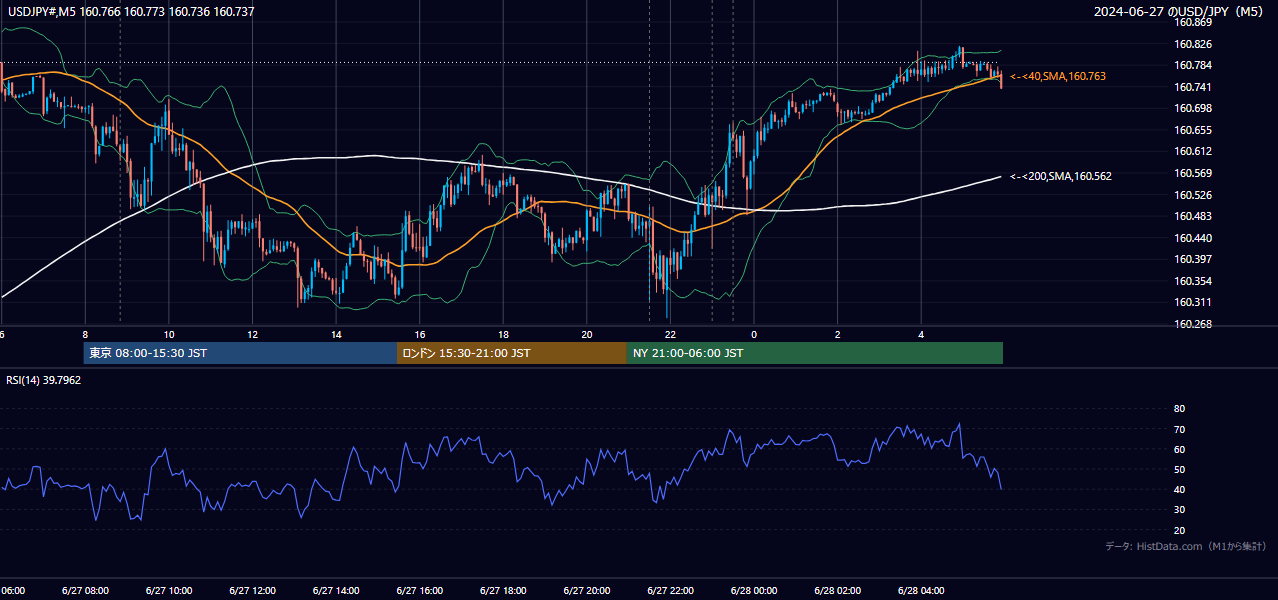Viewport: 1278px width, 600px height.
Task: Click price axis label 160.784
Action: [1193, 65]
